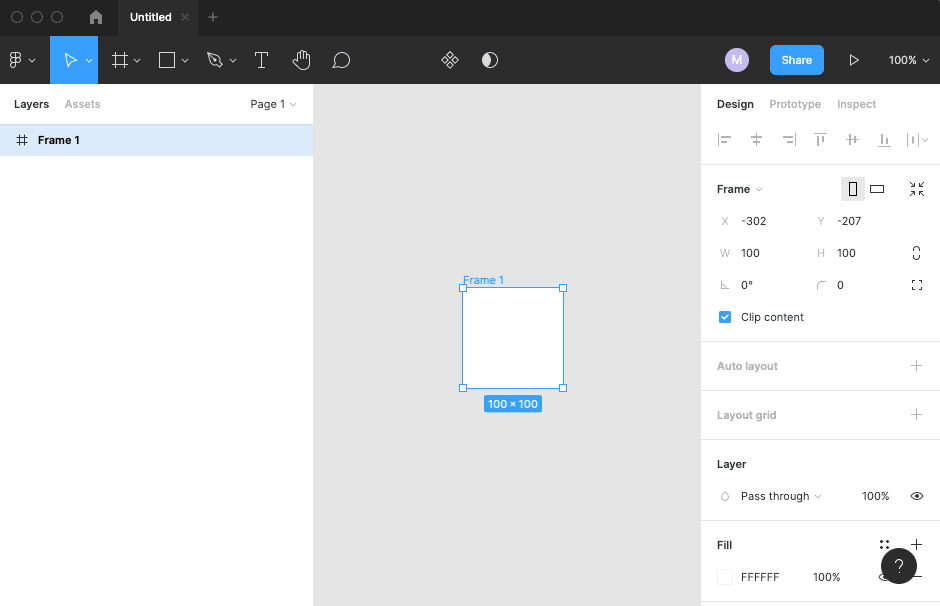The width and height of the screenshot is (940, 606).
Task: Close the Untitled tab
Action: [x=185, y=17]
